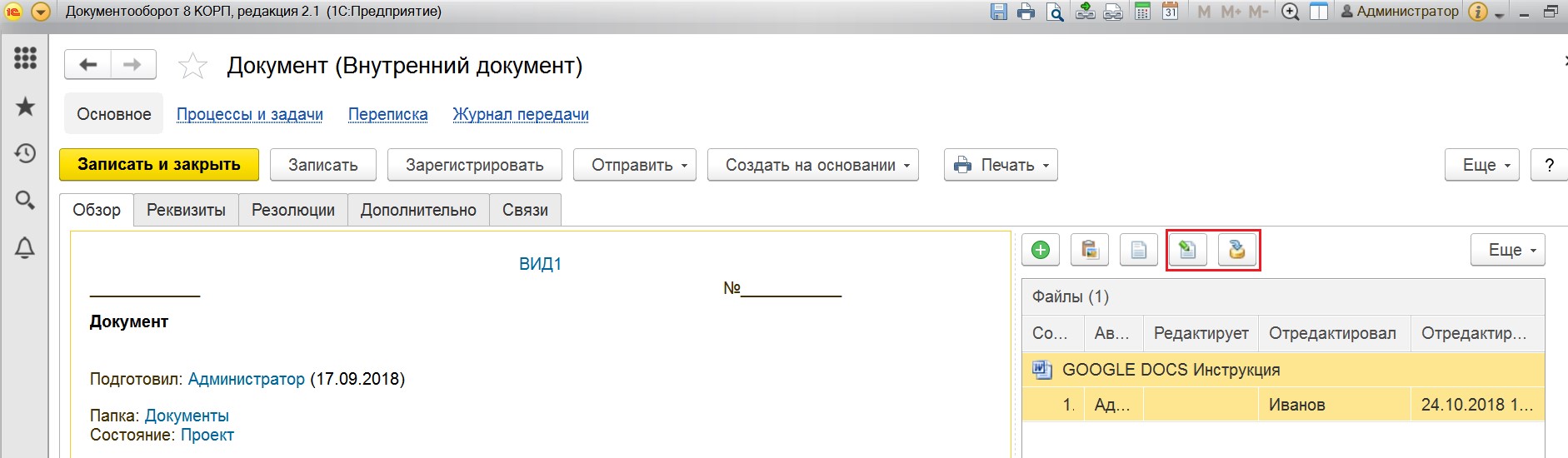Open the yellow information icon
This screenshot has height=458, width=1568.
coord(1478,12)
